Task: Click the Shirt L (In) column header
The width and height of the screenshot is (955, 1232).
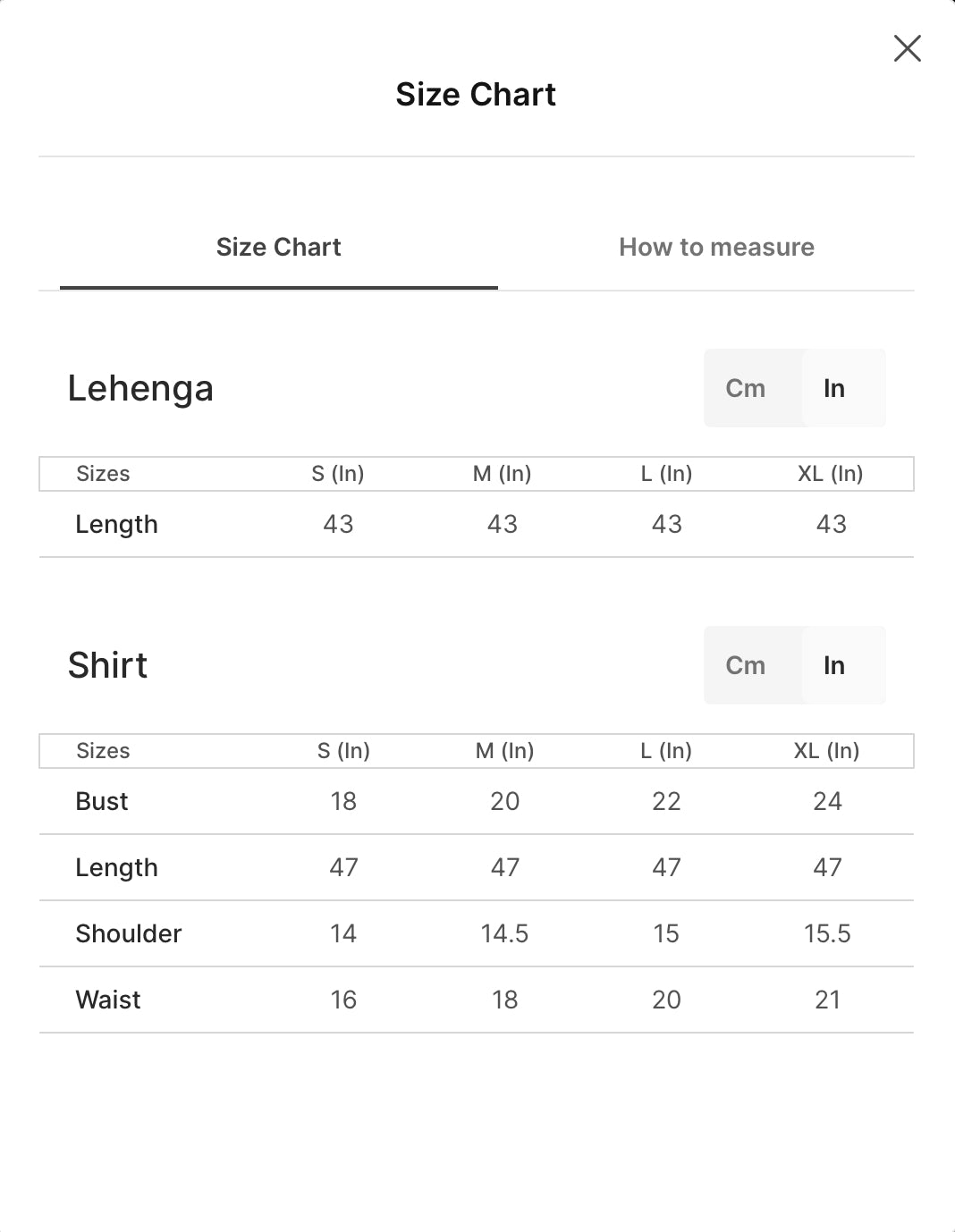Action: pyautogui.click(x=666, y=751)
